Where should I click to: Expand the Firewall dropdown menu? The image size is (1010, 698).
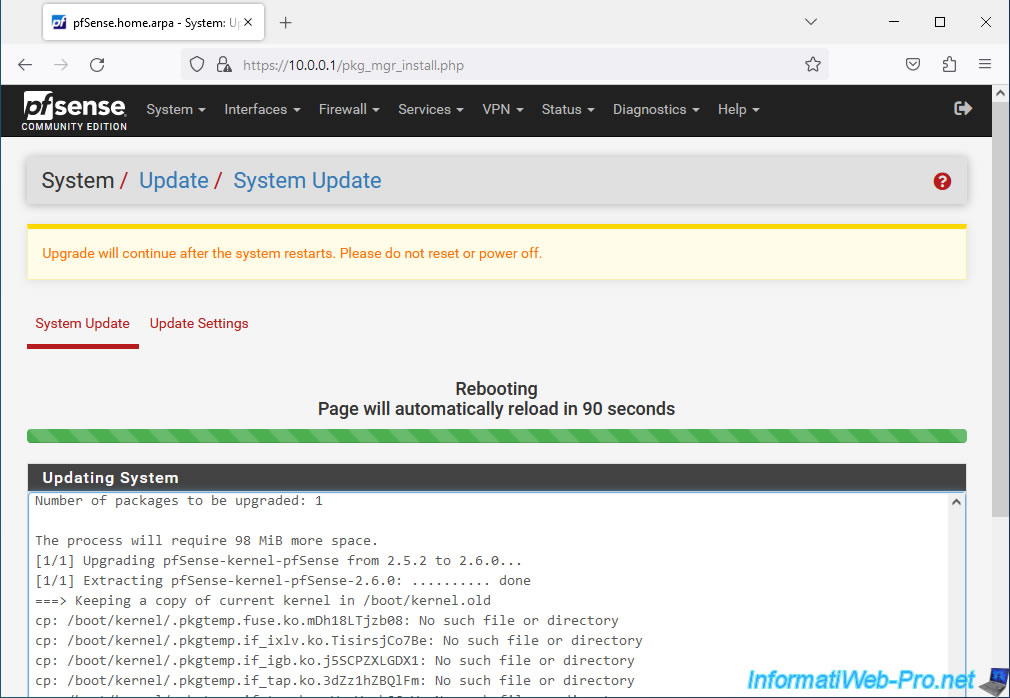click(349, 109)
